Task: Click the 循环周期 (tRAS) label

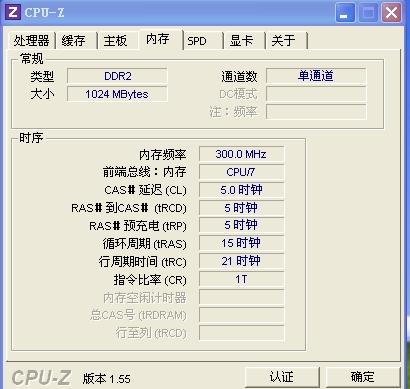Action: pyautogui.click(x=144, y=244)
